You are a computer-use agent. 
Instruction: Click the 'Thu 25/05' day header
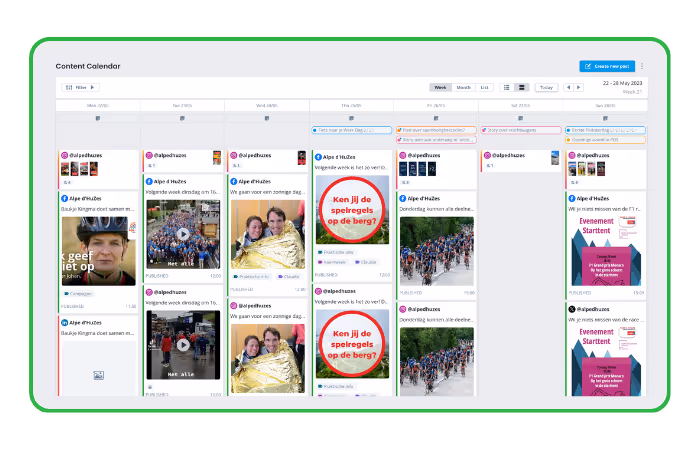tap(351, 106)
